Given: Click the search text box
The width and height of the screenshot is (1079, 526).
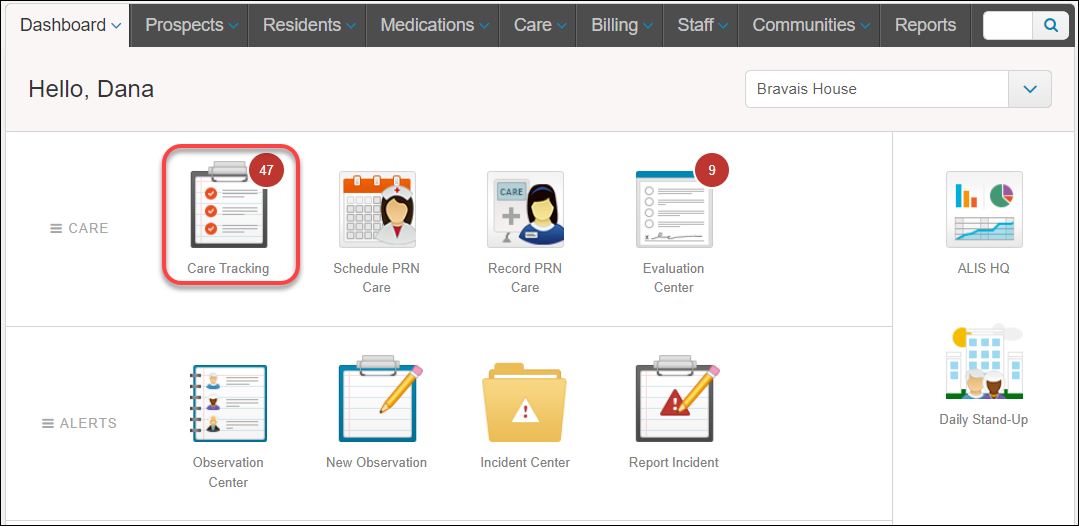Looking at the screenshot, I should [x=1008, y=25].
